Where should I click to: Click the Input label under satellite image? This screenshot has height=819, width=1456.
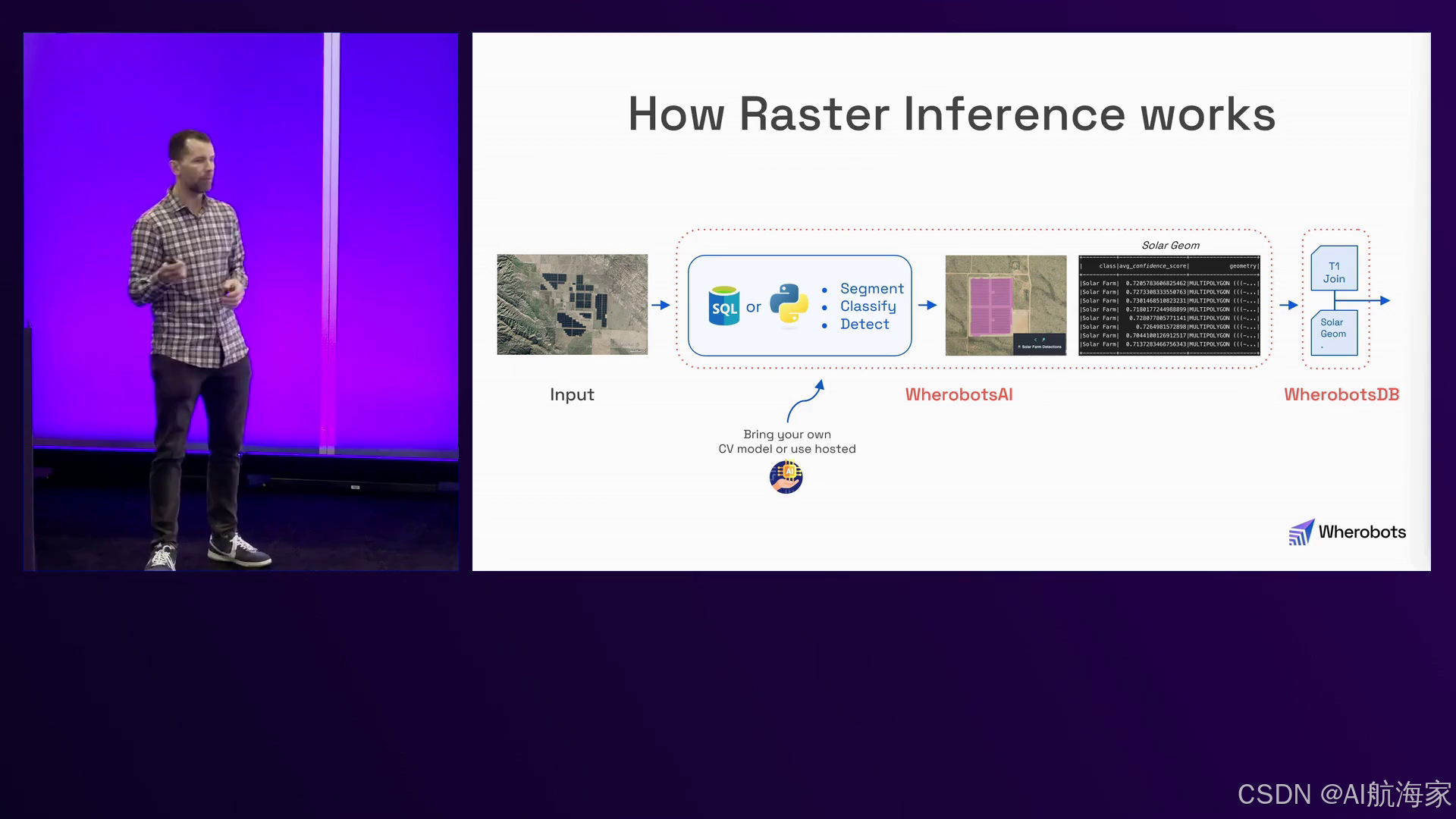click(x=572, y=394)
